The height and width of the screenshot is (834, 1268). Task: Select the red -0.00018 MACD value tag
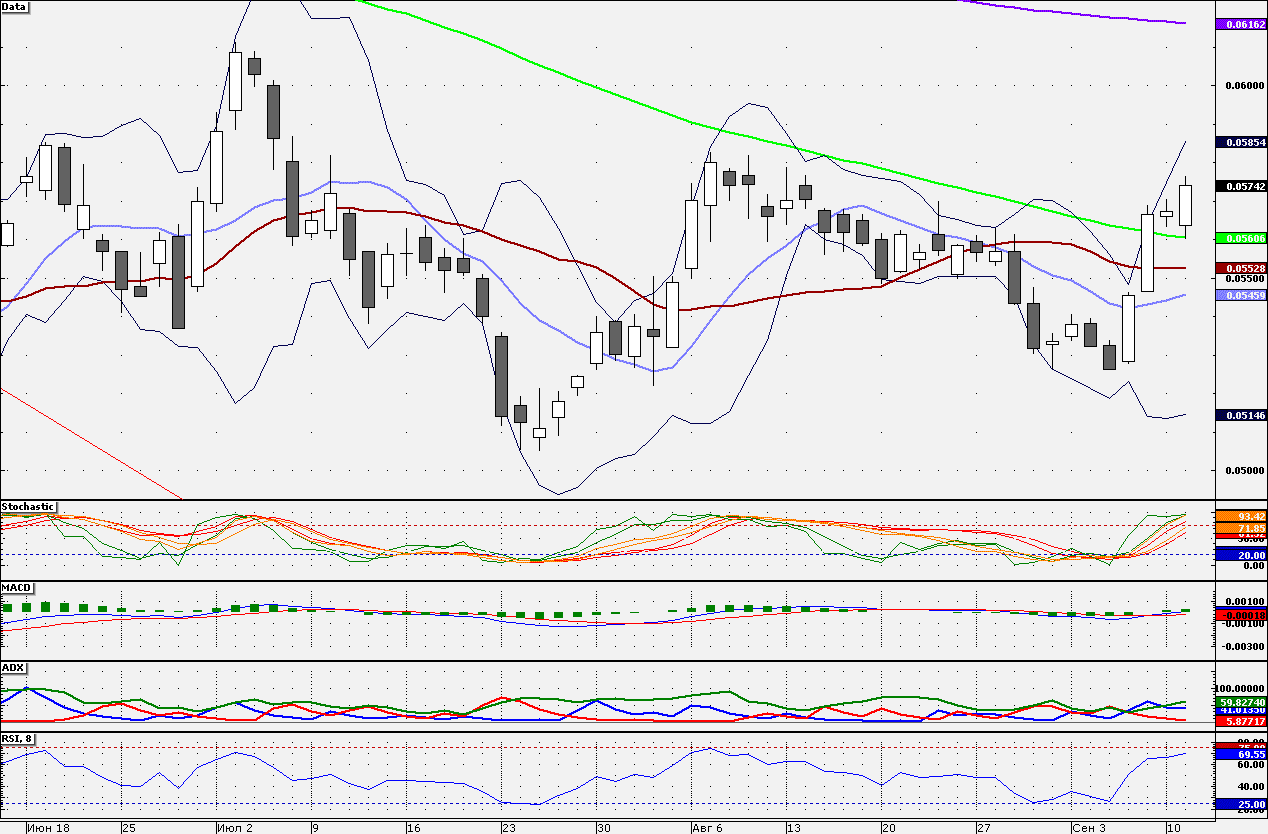click(x=1240, y=614)
